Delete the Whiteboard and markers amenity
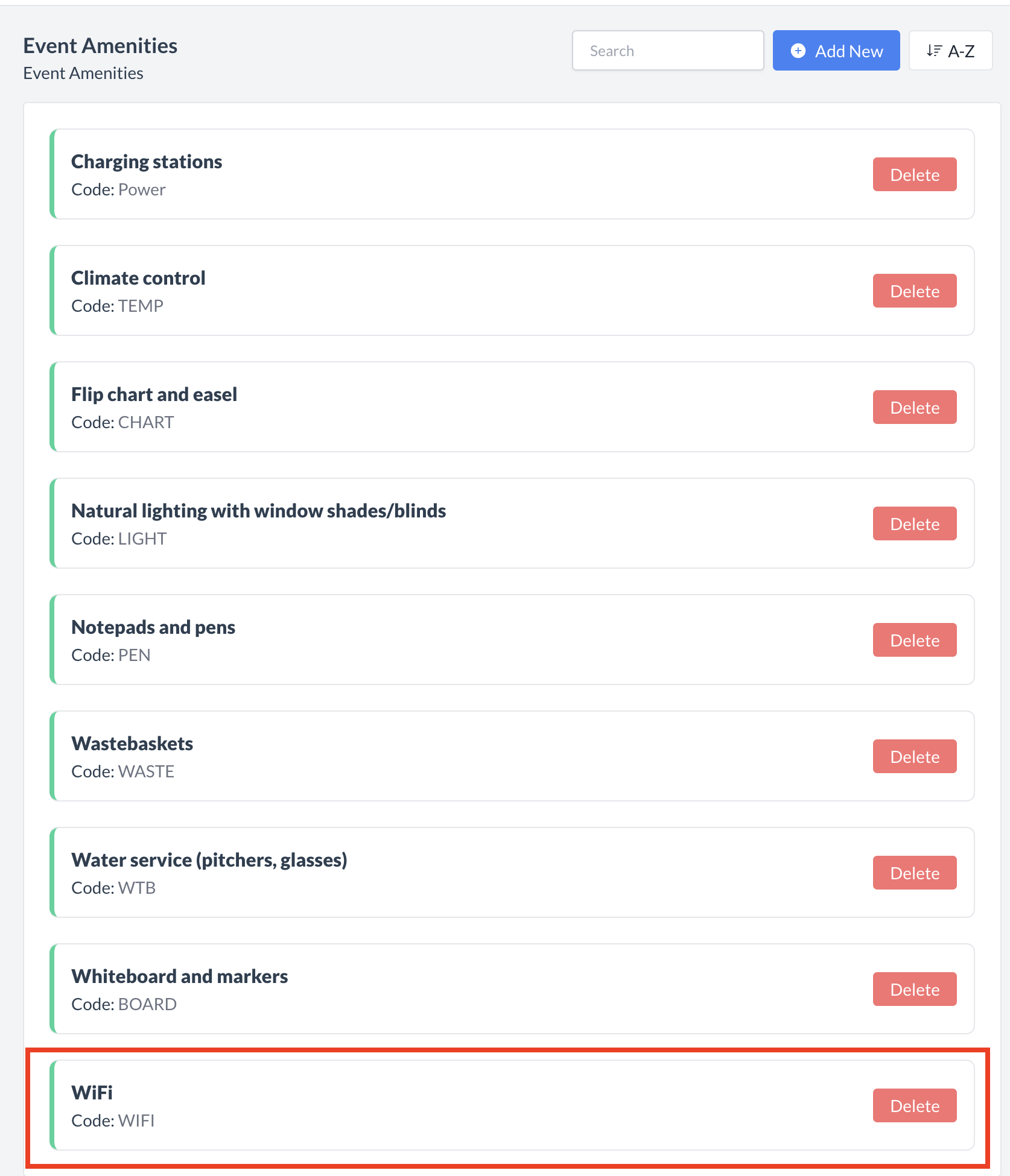 point(914,990)
